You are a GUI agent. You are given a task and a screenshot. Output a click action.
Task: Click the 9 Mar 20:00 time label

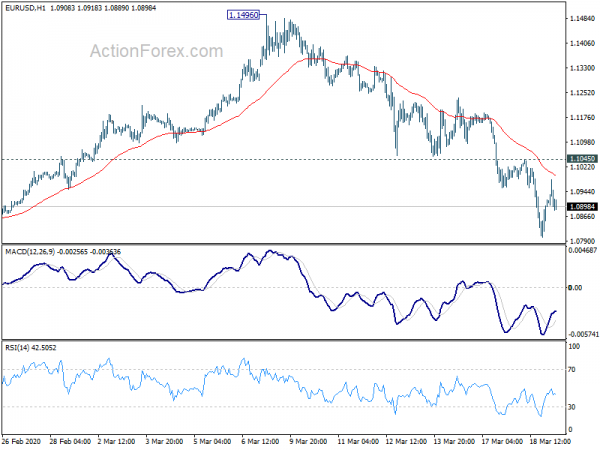point(308,441)
